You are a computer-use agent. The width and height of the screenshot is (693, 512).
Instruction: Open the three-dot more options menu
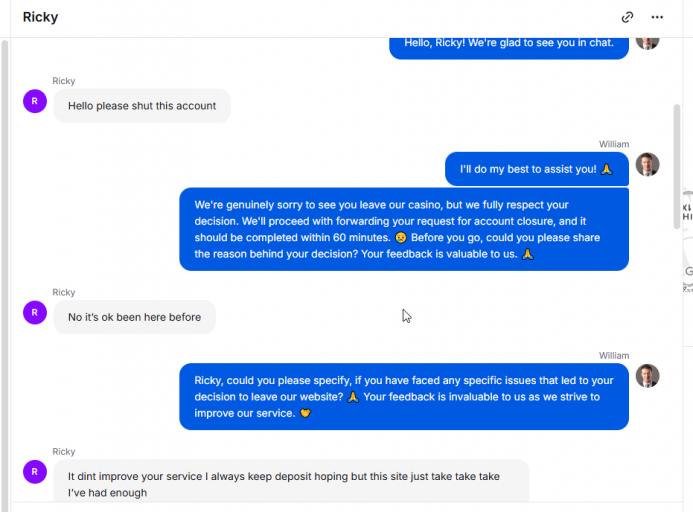pyautogui.click(x=657, y=17)
